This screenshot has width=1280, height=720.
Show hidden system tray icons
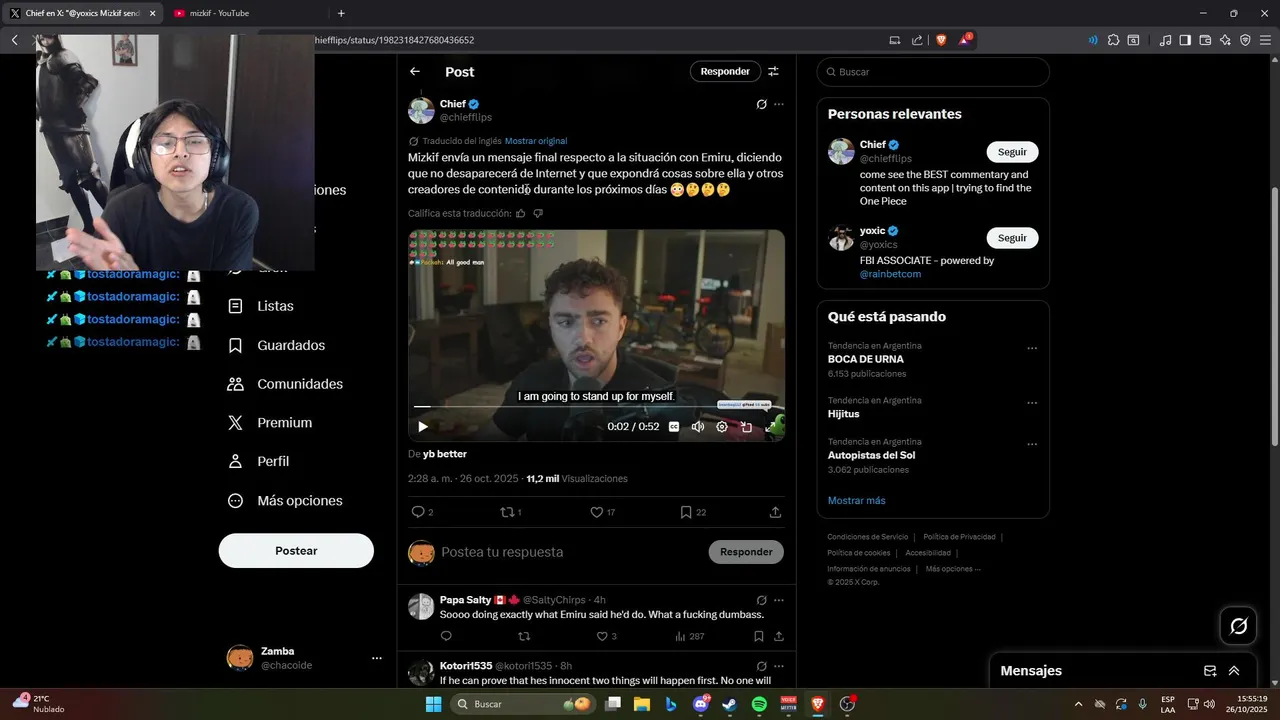1078,704
